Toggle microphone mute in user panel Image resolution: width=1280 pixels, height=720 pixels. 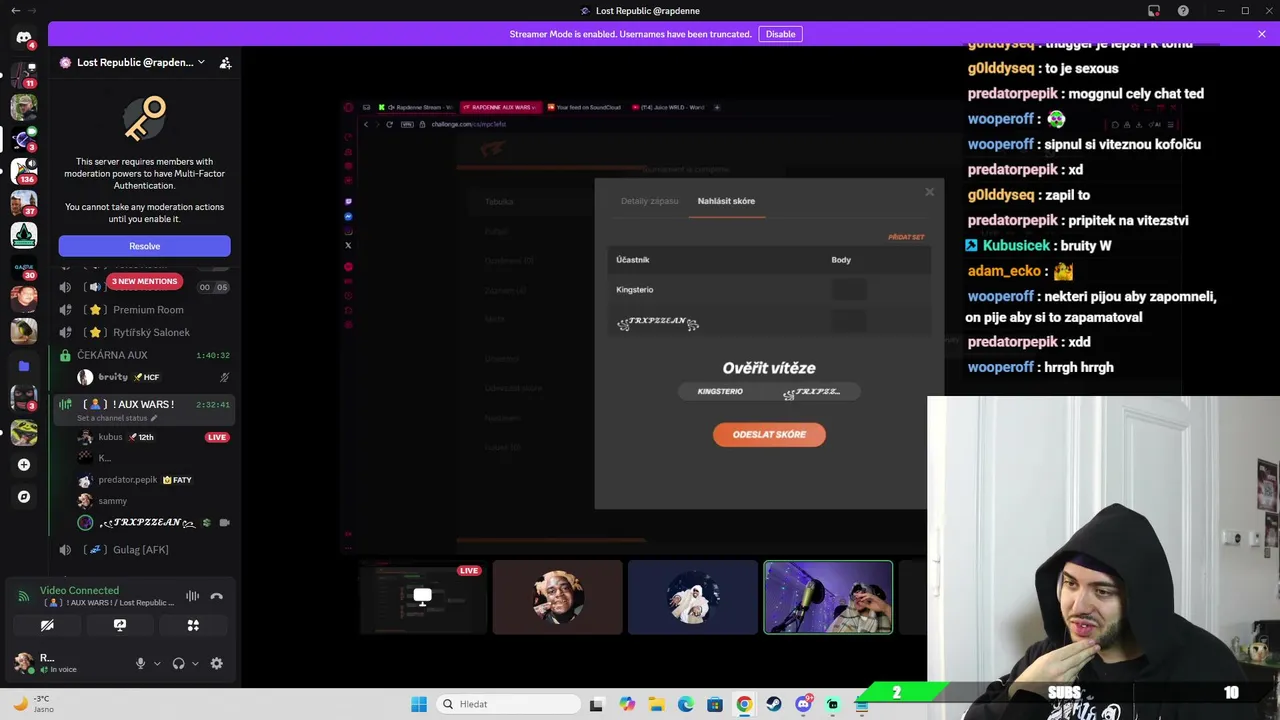[140, 663]
